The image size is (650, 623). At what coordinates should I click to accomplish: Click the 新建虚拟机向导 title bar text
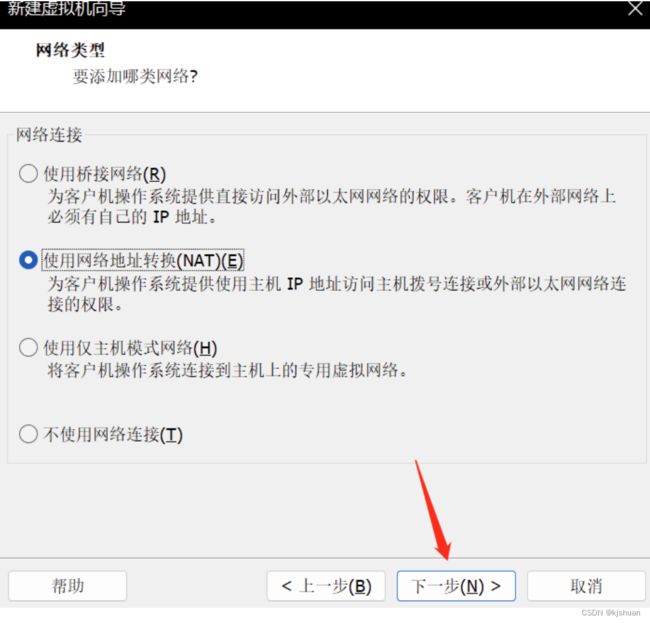point(66,8)
